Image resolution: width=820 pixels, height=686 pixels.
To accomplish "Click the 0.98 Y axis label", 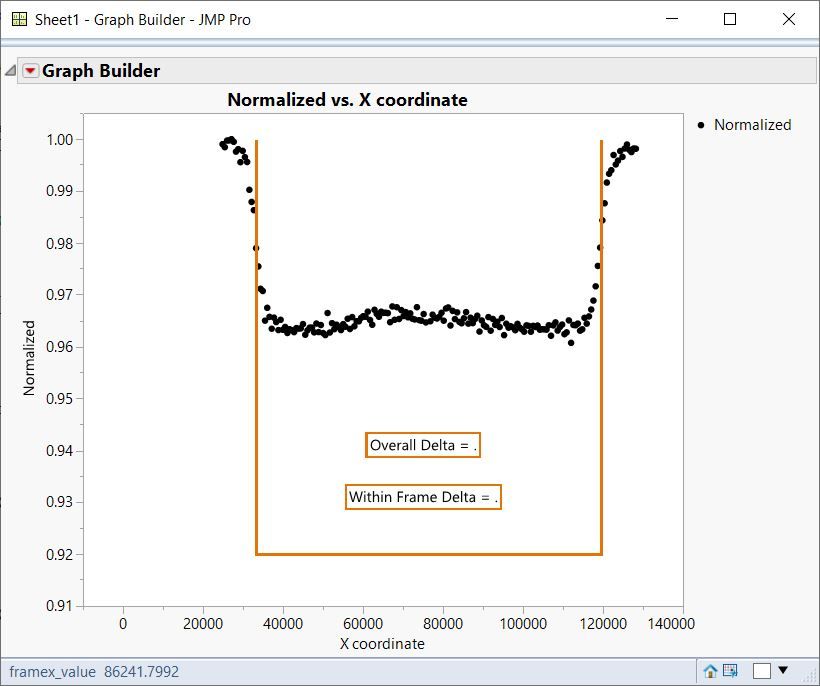I will pos(60,244).
